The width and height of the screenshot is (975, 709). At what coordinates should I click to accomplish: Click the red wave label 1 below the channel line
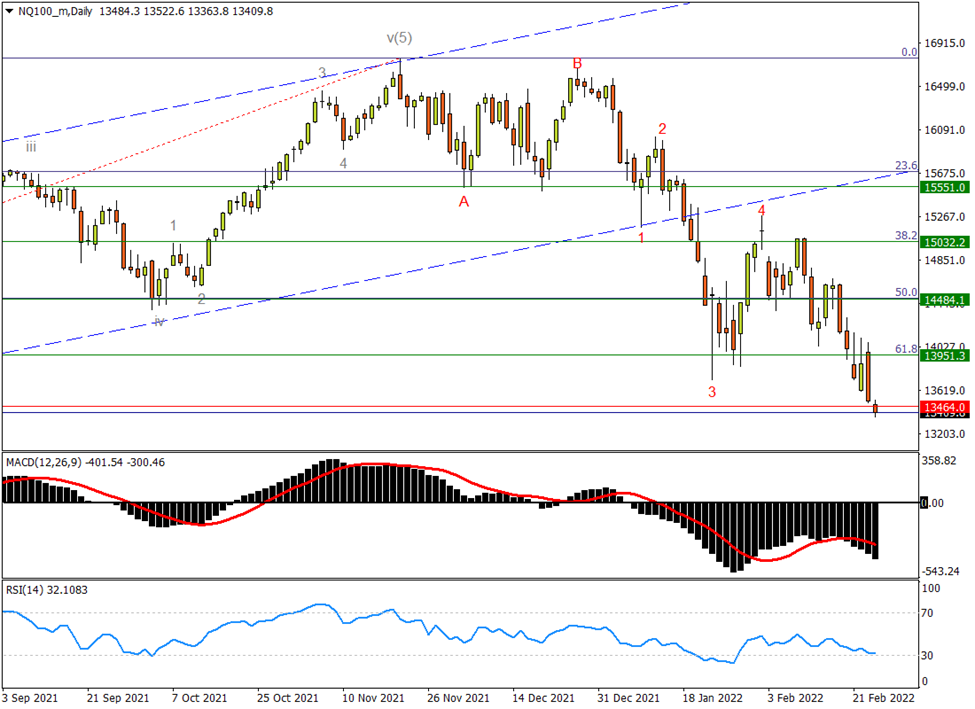[641, 238]
